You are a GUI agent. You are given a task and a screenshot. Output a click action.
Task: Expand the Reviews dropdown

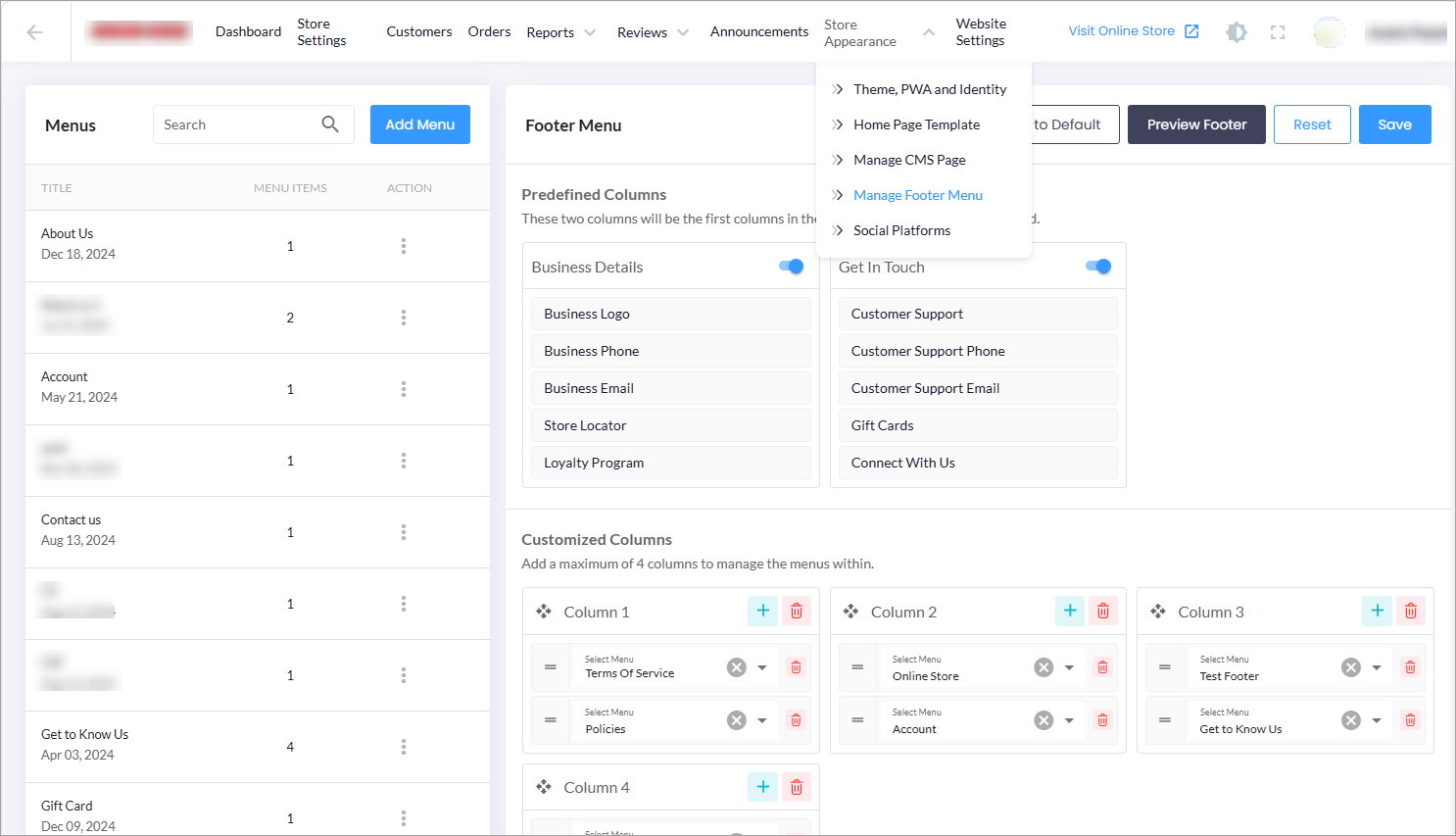pos(683,32)
